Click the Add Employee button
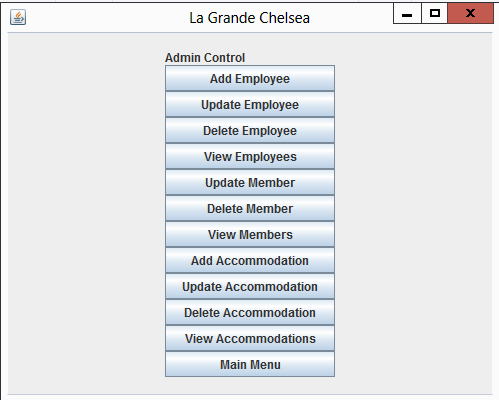 coord(250,78)
